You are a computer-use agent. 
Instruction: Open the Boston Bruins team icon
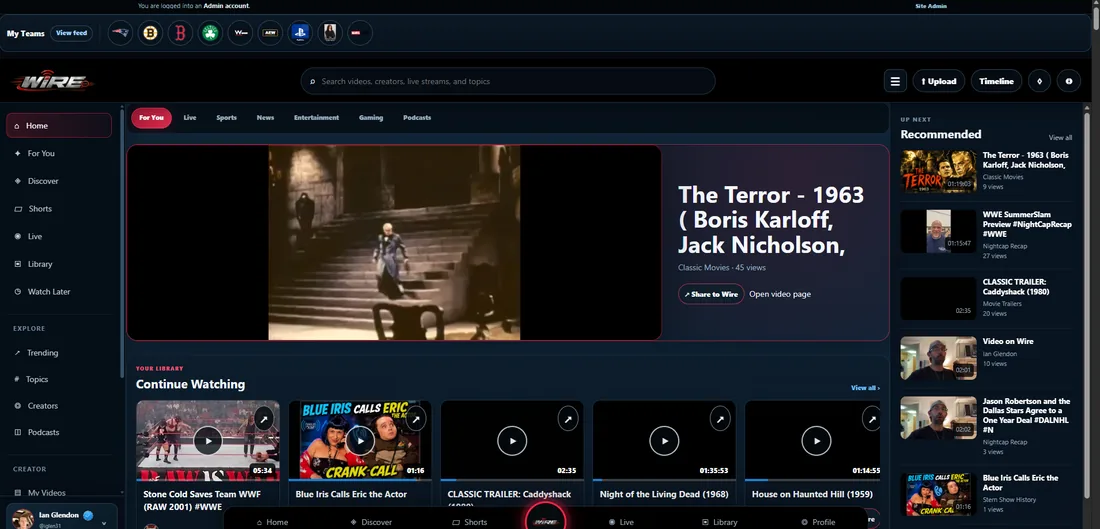pyautogui.click(x=150, y=33)
